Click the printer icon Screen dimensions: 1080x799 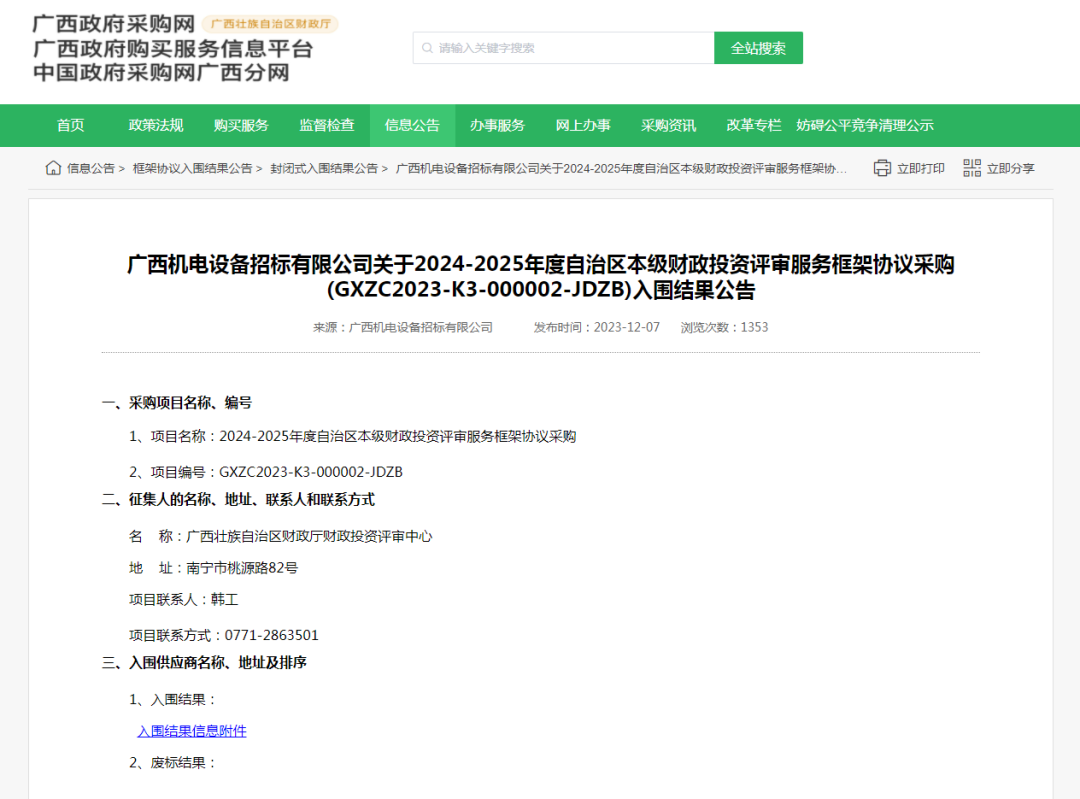(x=881, y=168)
